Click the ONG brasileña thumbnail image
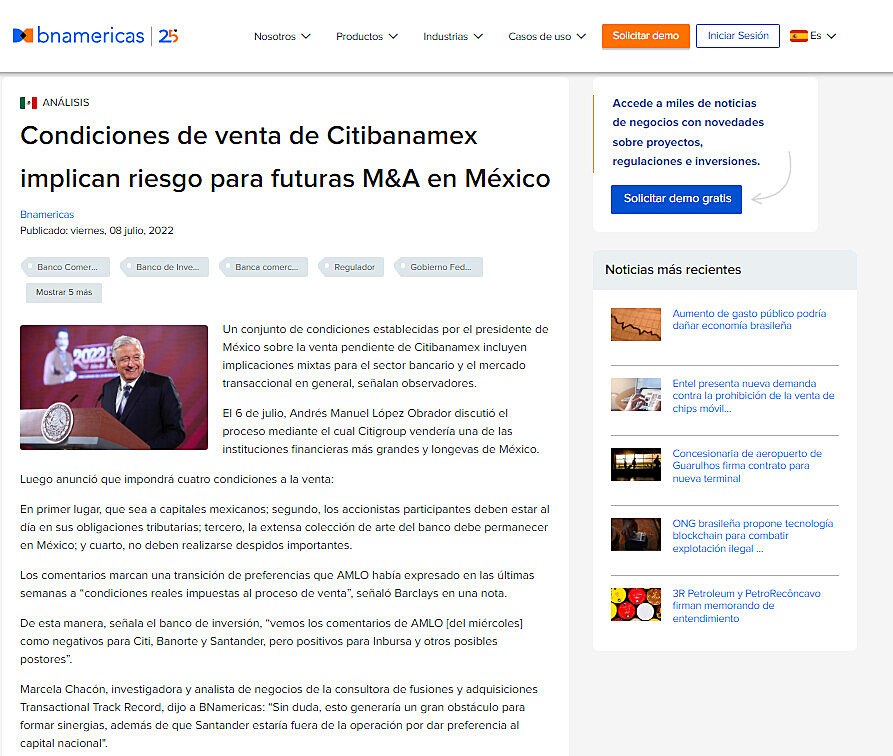893x756 pixels. pos(636,534)
